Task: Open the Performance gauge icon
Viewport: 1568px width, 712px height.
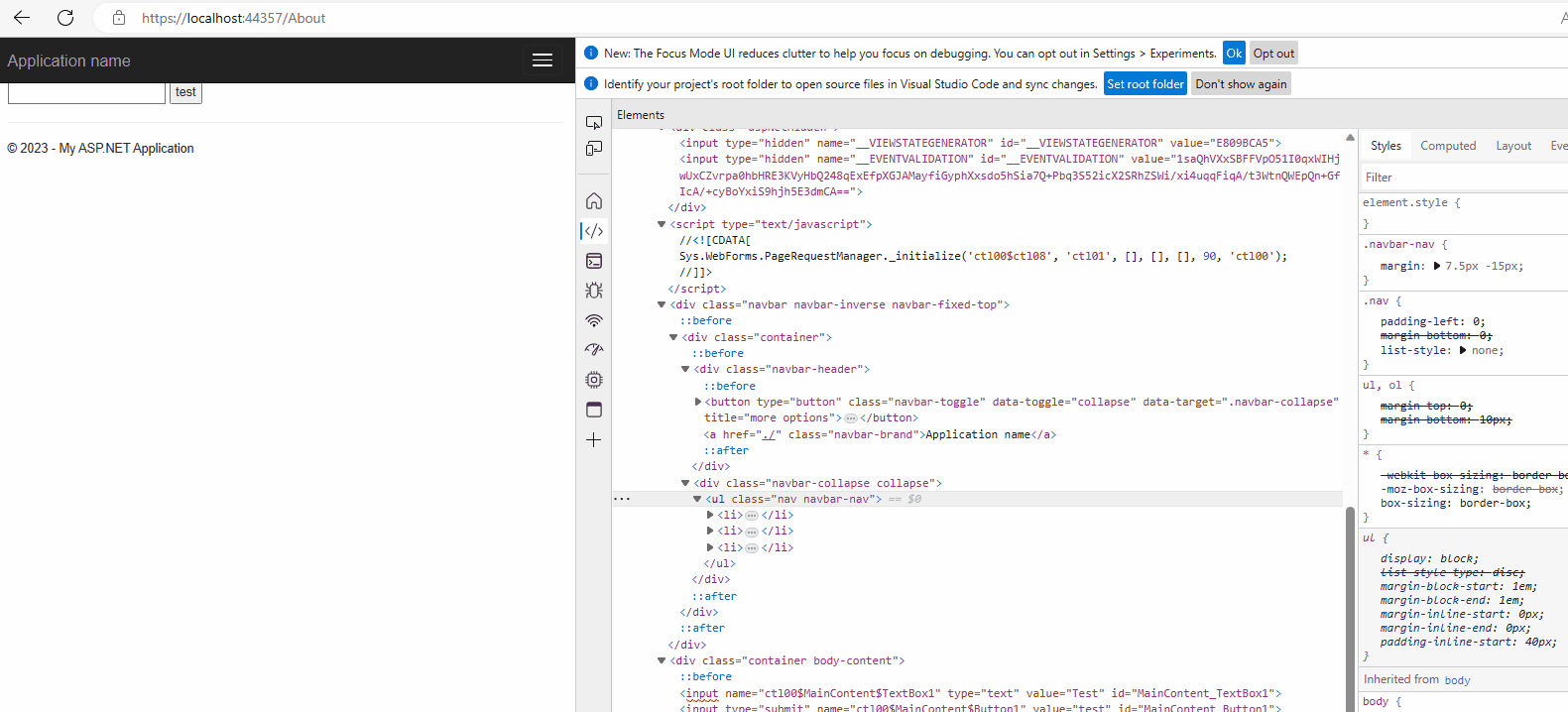Action: tap(594, 350)
